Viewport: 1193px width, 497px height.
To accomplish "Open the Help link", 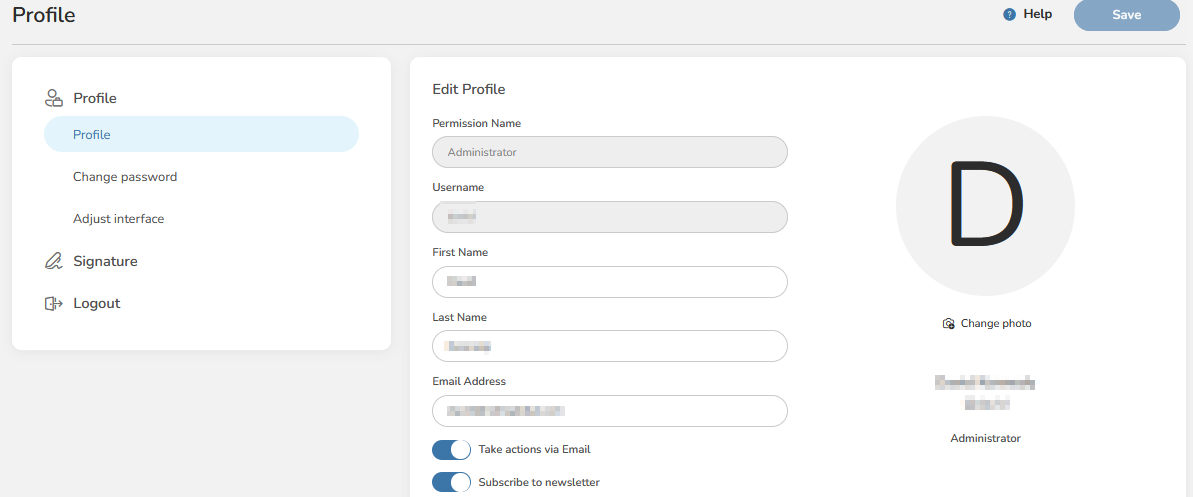I will point(1037,15).
